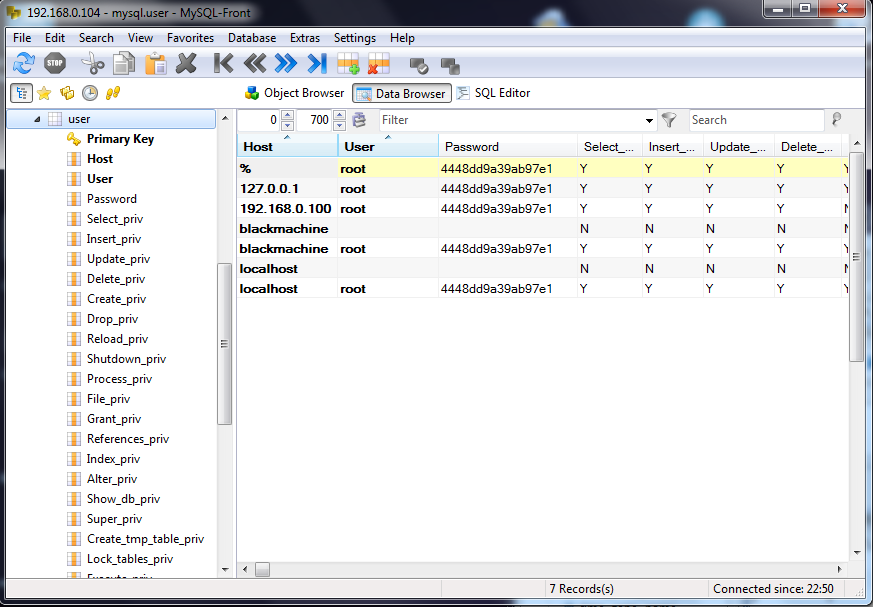Decrease the offset value 0 stepper

point(287,125)
